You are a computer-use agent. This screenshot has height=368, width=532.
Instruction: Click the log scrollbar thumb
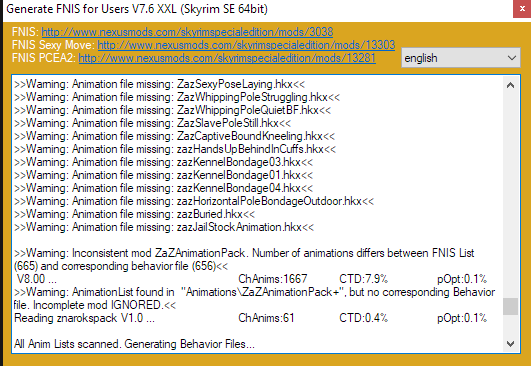click(x=510, y=307)
